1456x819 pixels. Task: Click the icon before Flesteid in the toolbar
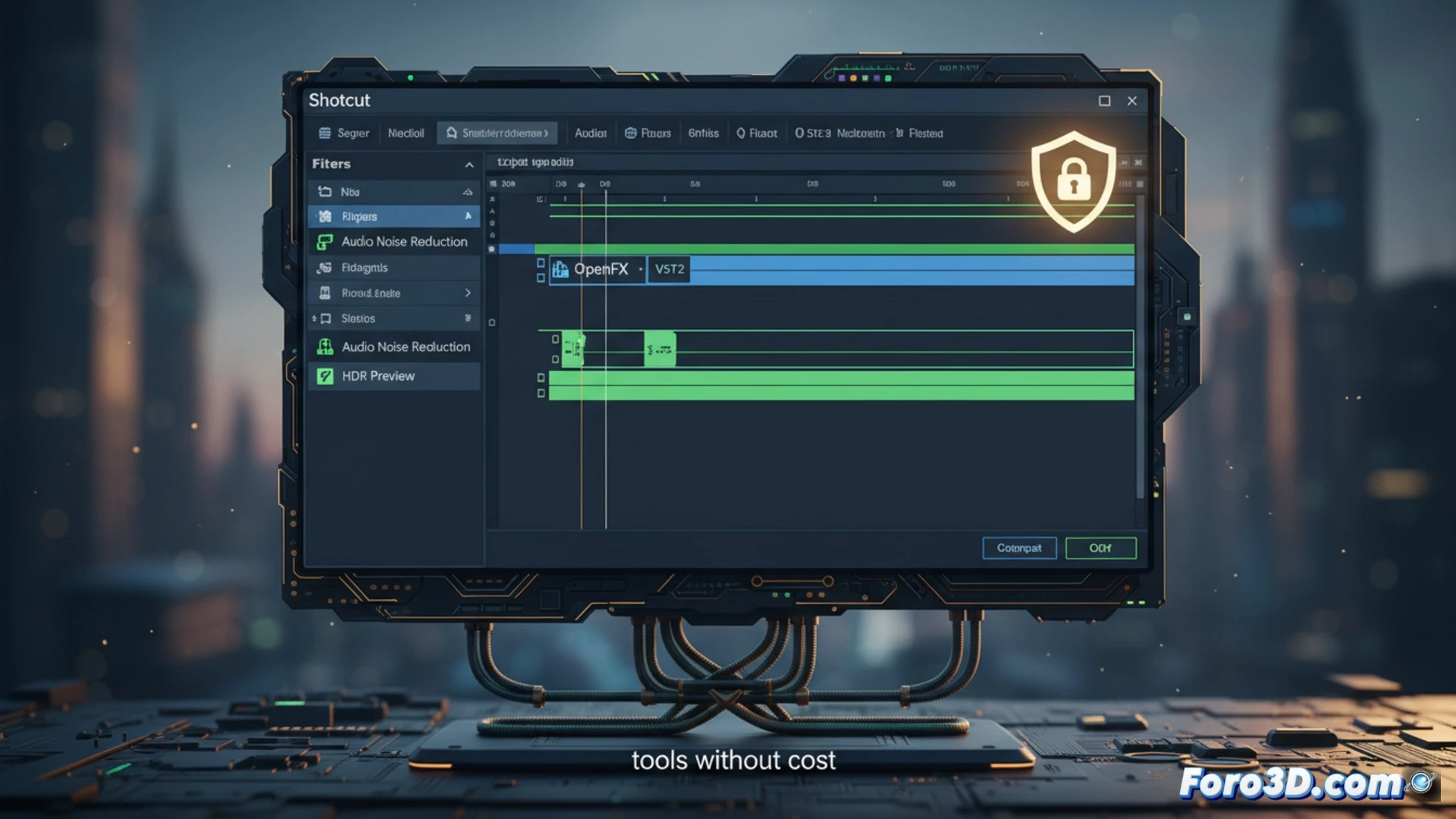click(x=899, y=133)
